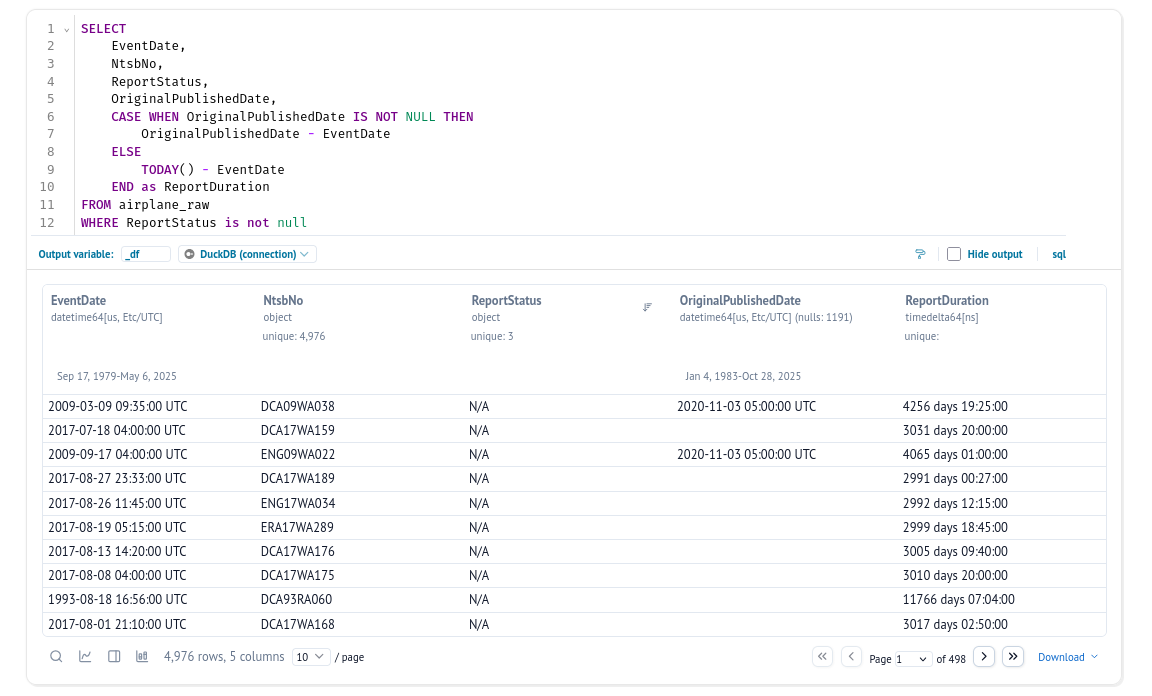Open the chart builder line-graph icon

coord(86,657)
